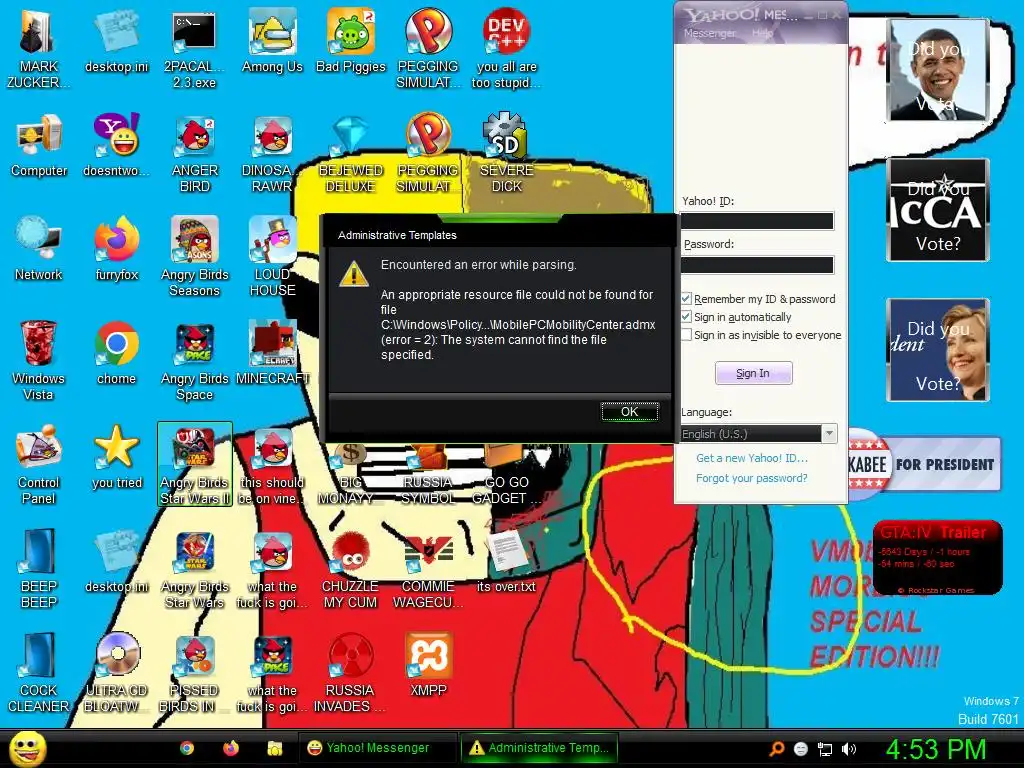Click the Sign In button
Screen dimensions: 1024x768
coord(754,373)
